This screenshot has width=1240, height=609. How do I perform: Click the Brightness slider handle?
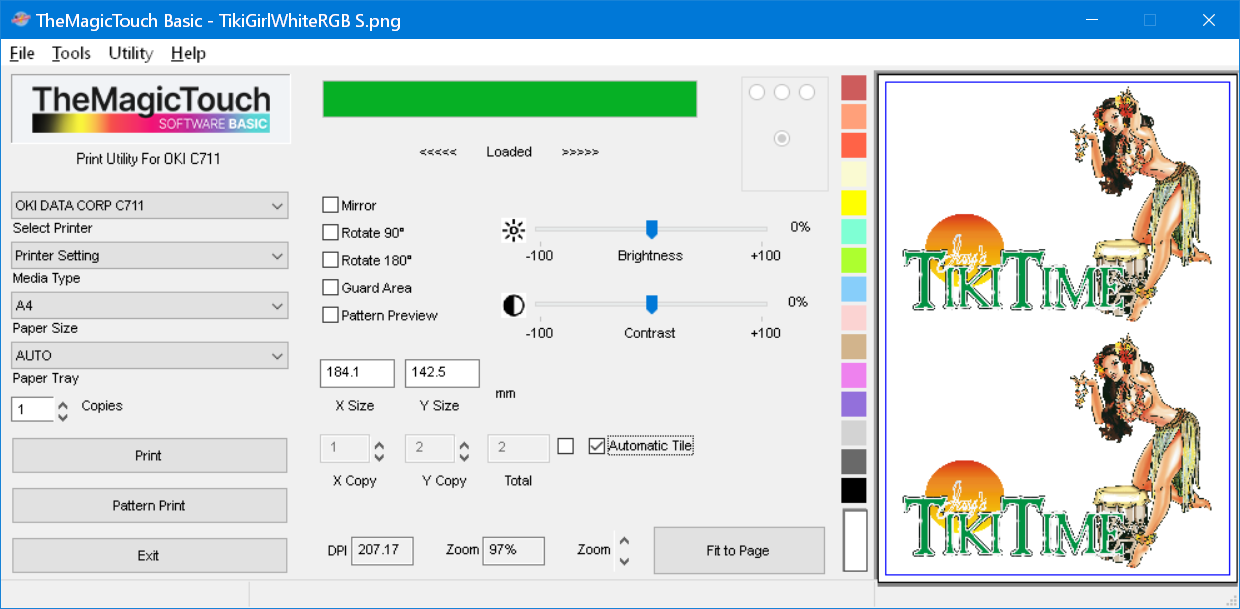pyautogui.click(x=651, y=230)
